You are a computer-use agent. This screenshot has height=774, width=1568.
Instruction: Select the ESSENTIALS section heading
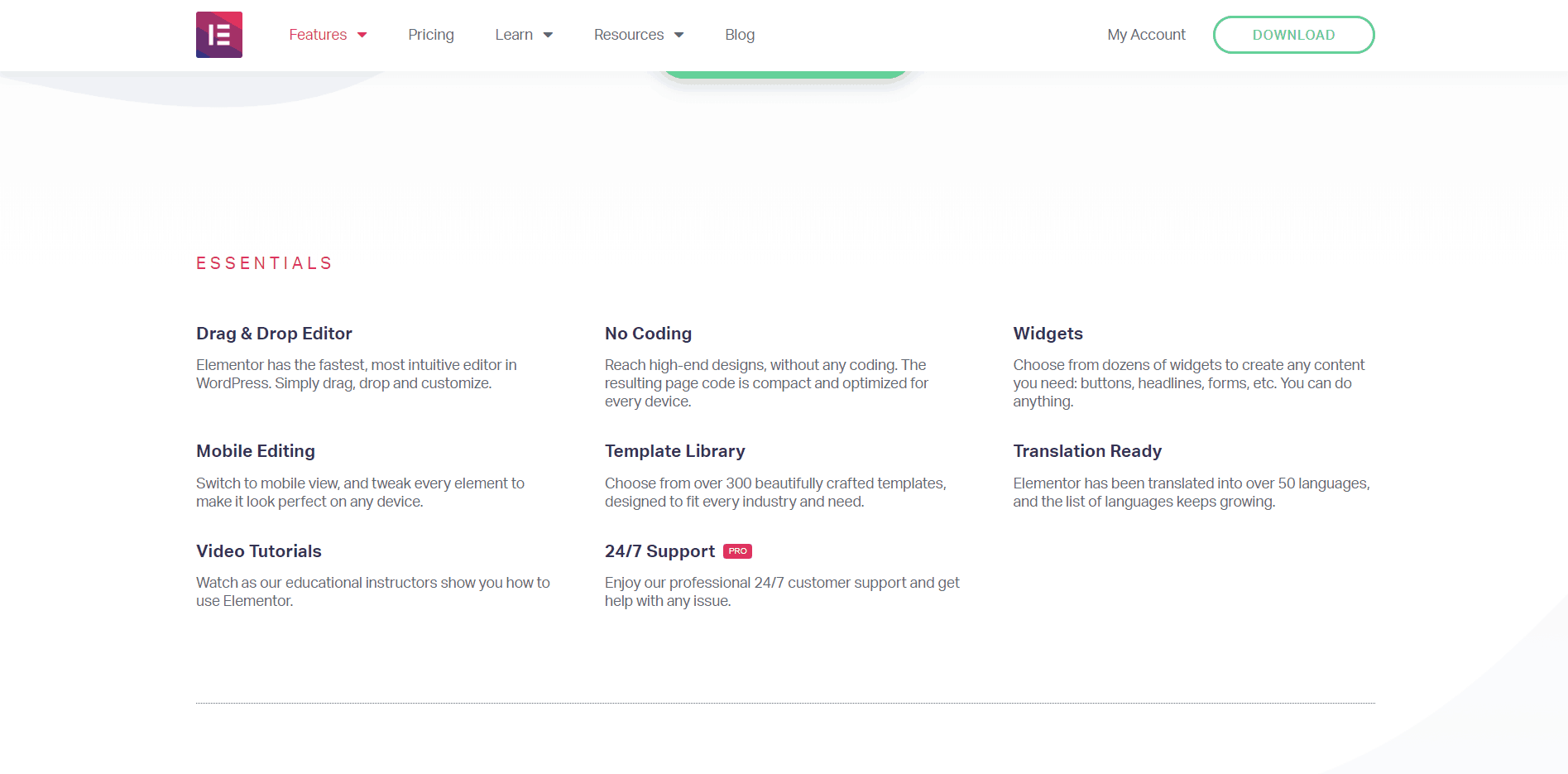pos(264,263)
